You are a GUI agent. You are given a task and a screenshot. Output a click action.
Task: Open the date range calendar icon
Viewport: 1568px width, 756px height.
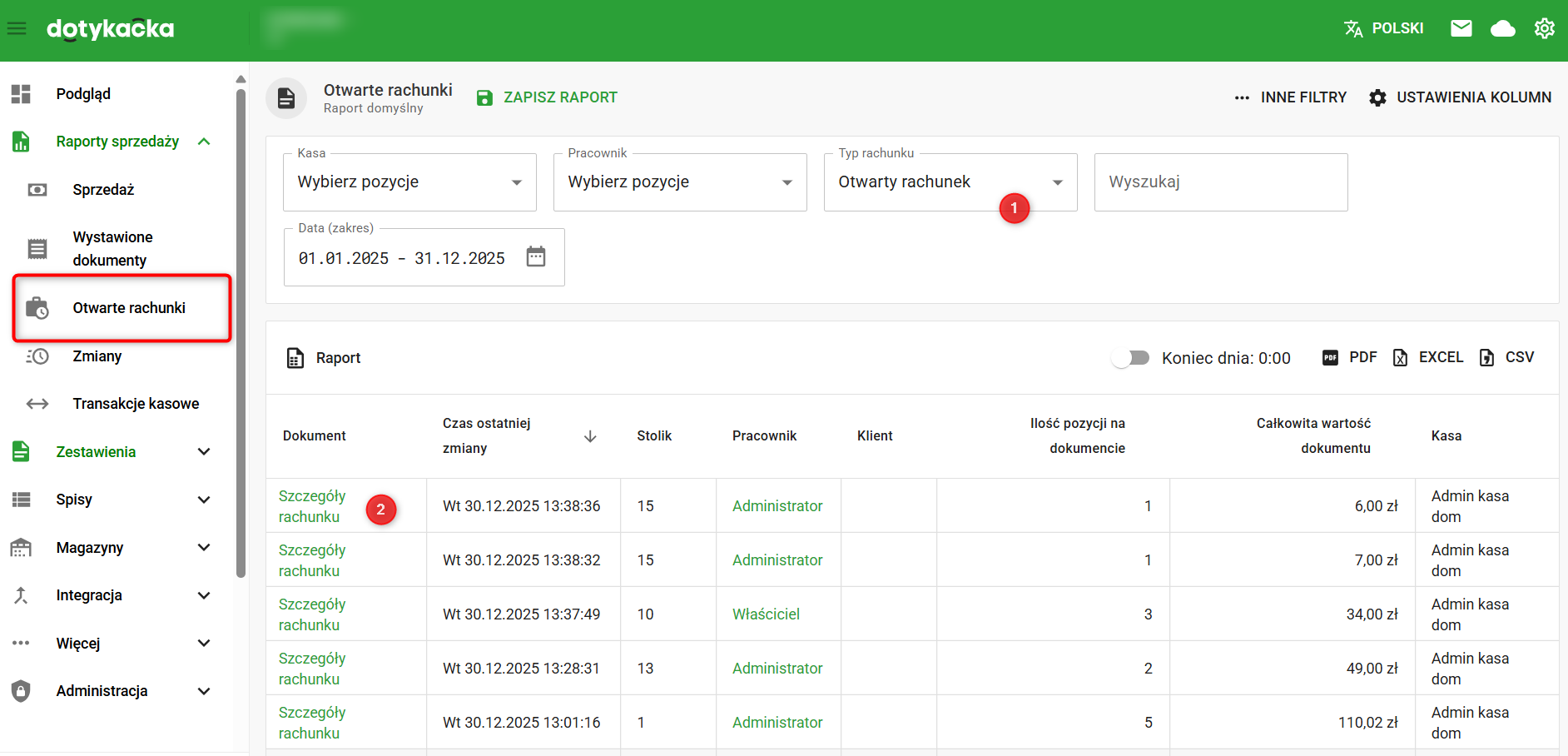click(536, 257)
